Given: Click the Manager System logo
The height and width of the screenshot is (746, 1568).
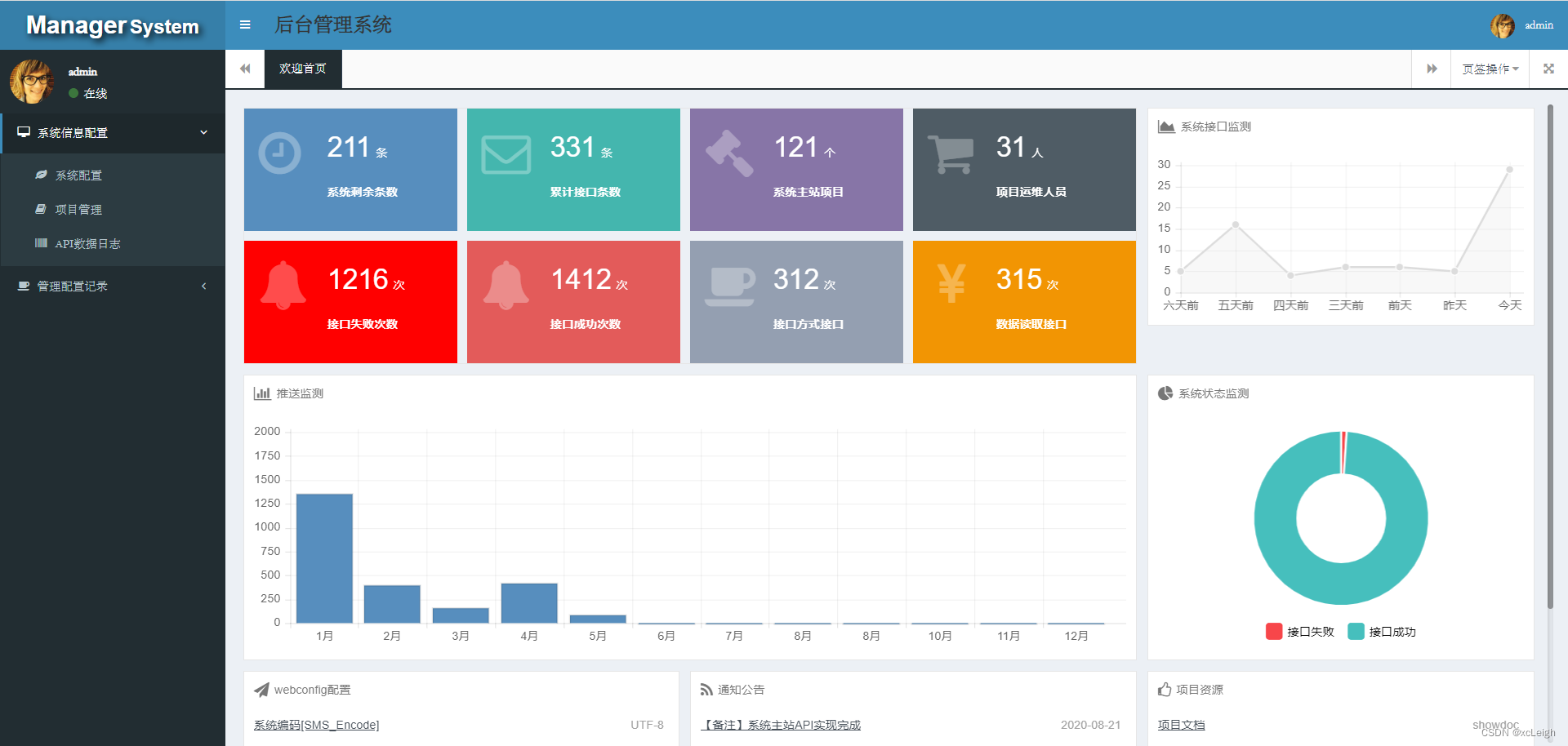Looking at the screenshot, I should (113, 26).
